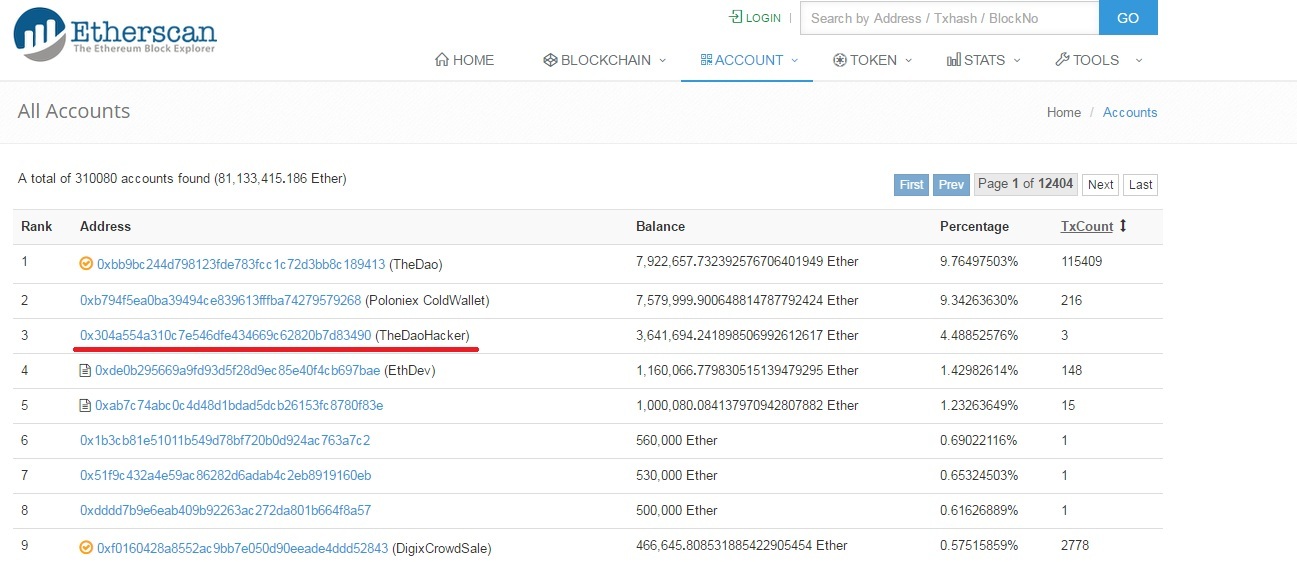Open TheDao address 0xbb9bc244d798

coord(241,265)
